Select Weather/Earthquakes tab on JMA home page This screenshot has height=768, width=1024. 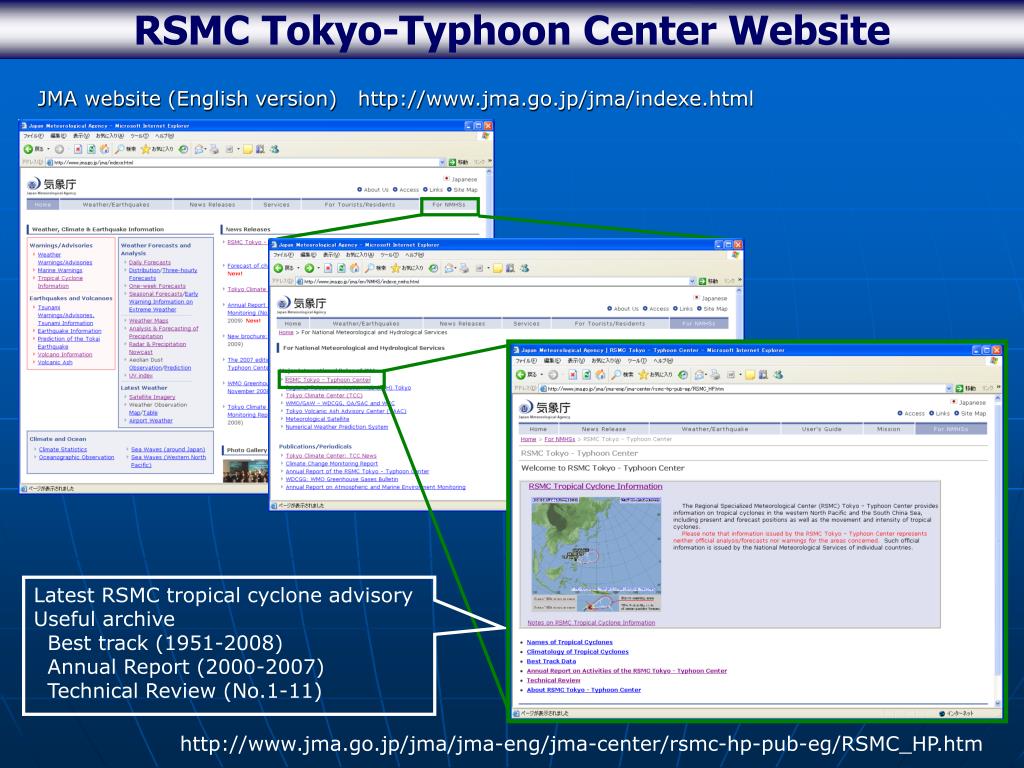[116, 204]
